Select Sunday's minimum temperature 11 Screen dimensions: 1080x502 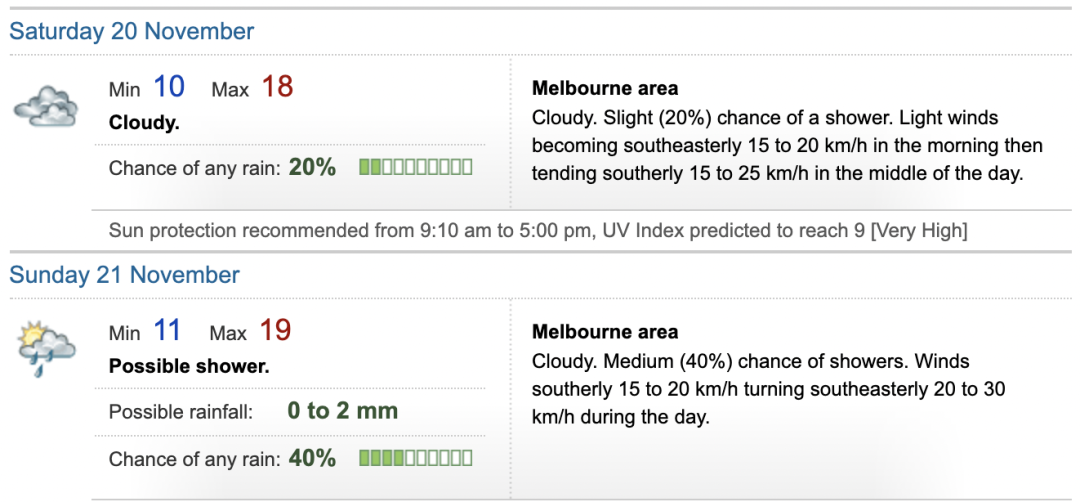167,331
